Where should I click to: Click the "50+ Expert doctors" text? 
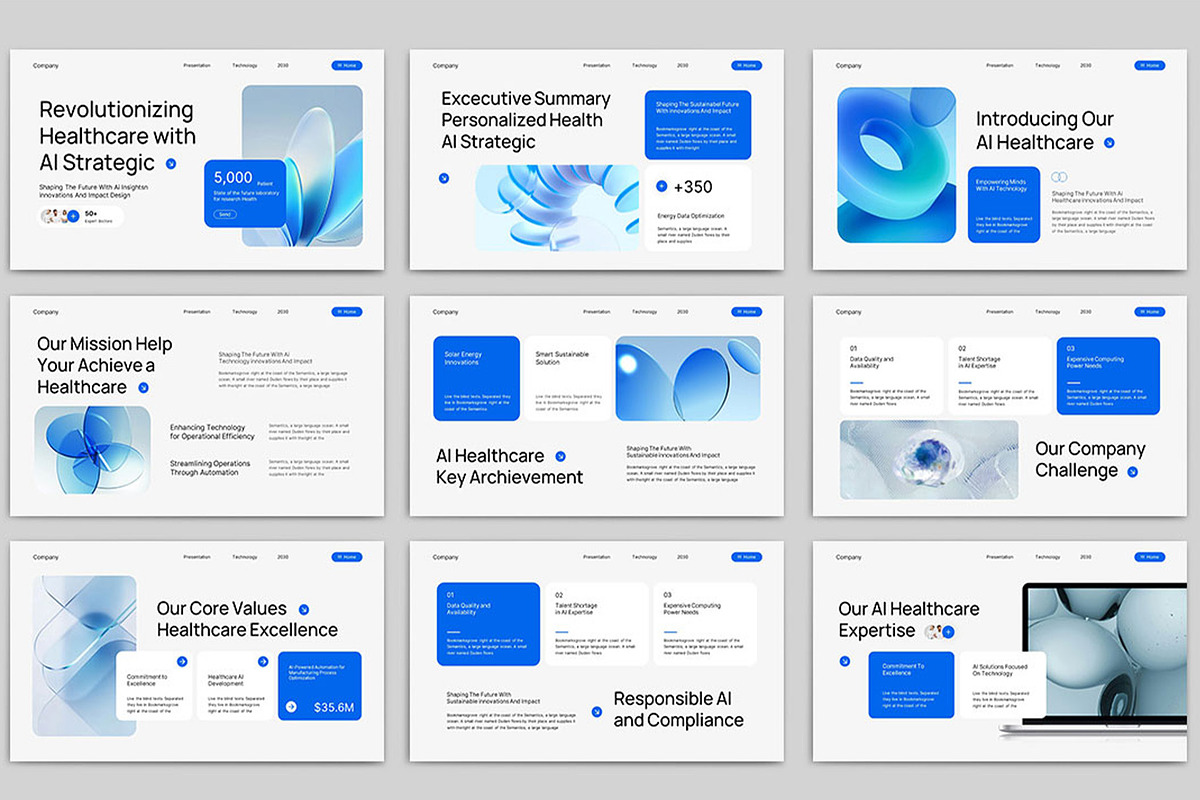click(97, 215)
